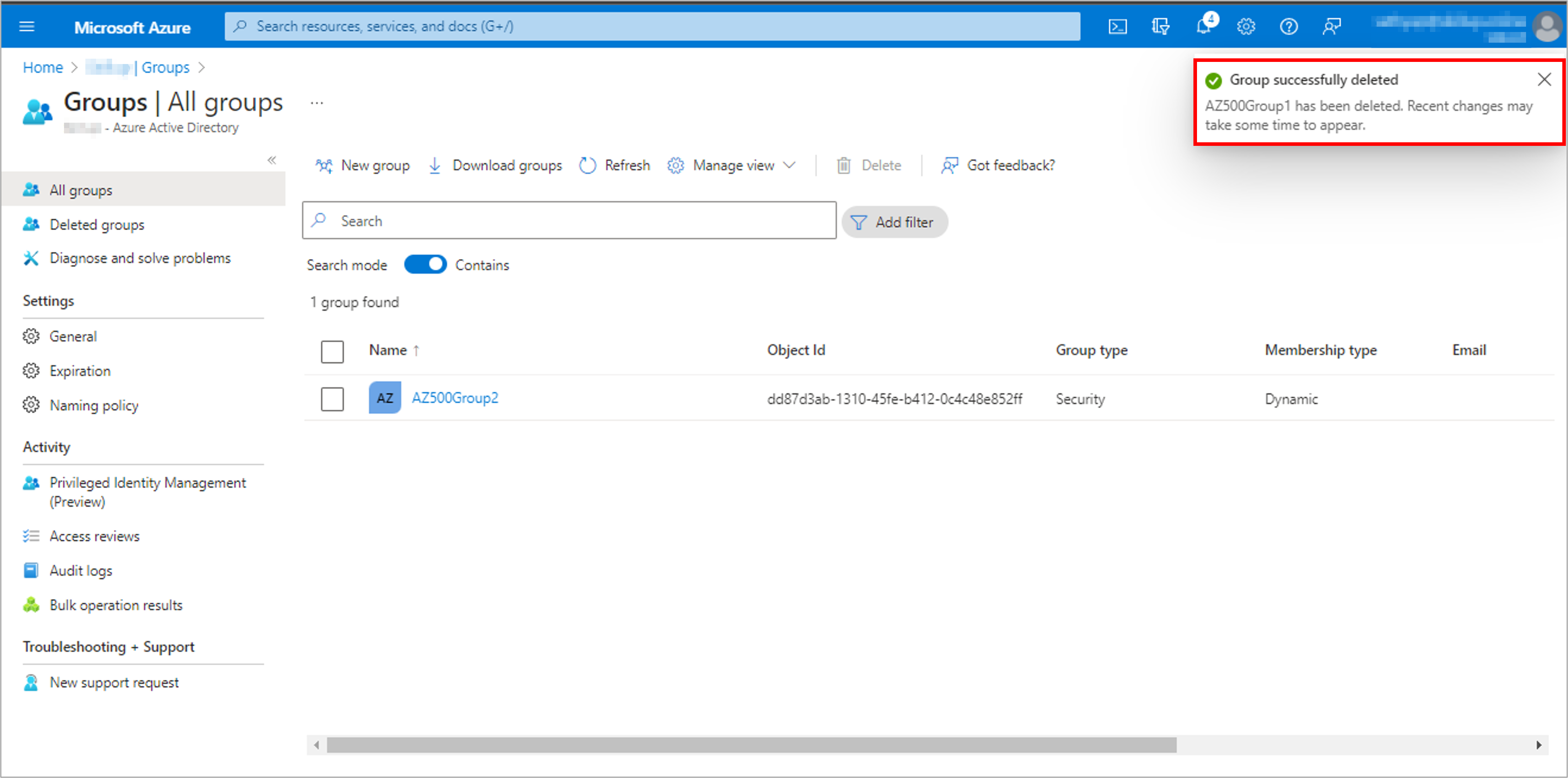
Task: Open Directories and subscriptions filter icon
Action: click(x=1160, y=26)
